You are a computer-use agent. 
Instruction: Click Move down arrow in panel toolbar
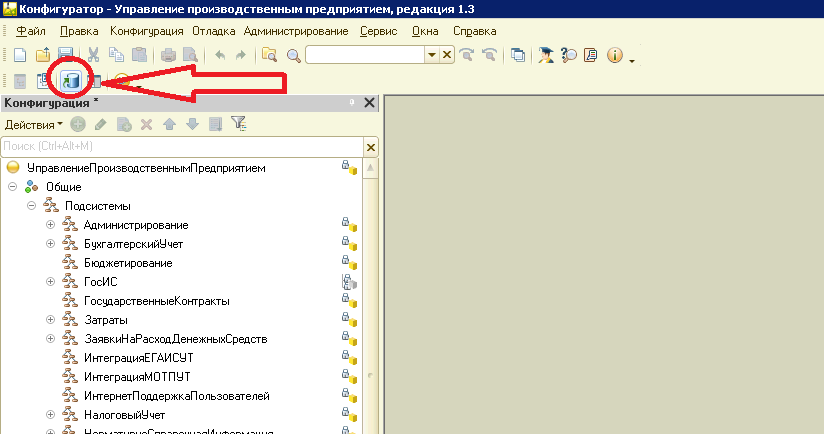coord(192,125)
